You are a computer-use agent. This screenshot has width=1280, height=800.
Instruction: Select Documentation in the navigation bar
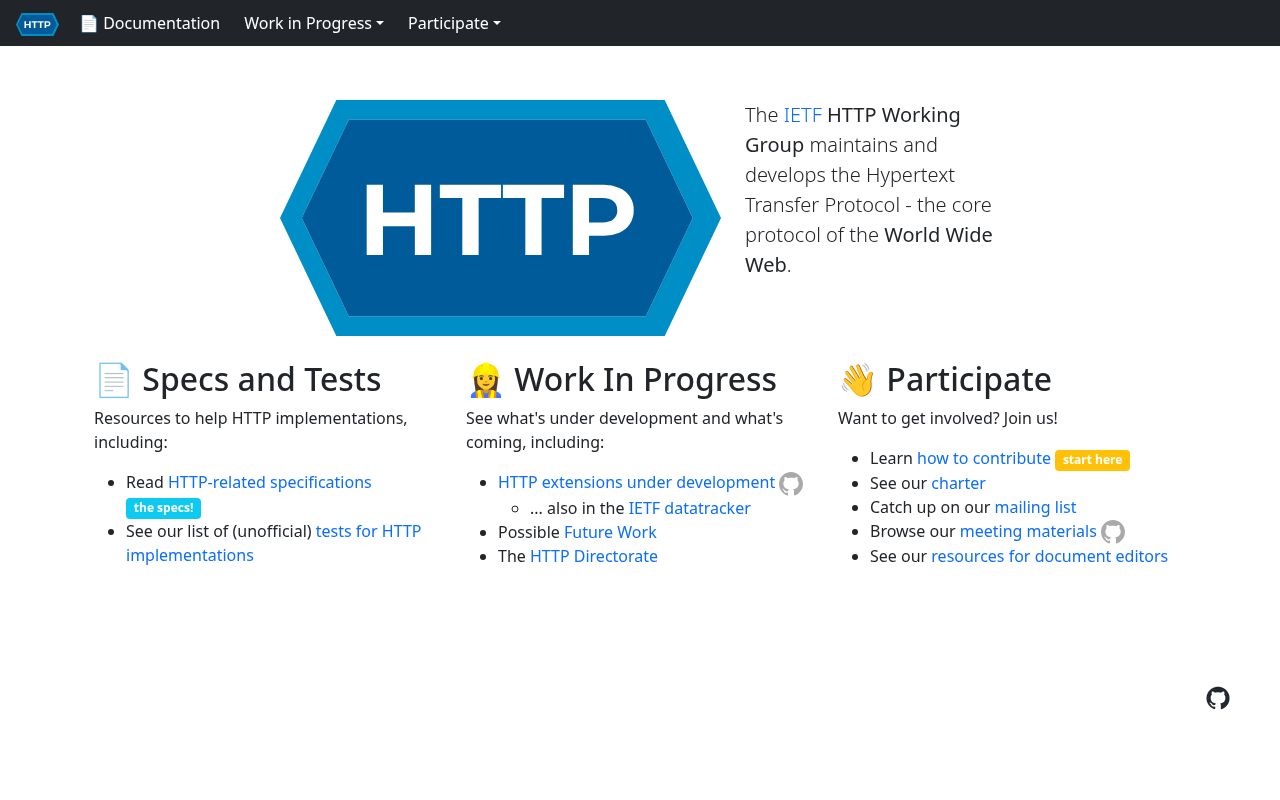(x=161, y=23)
